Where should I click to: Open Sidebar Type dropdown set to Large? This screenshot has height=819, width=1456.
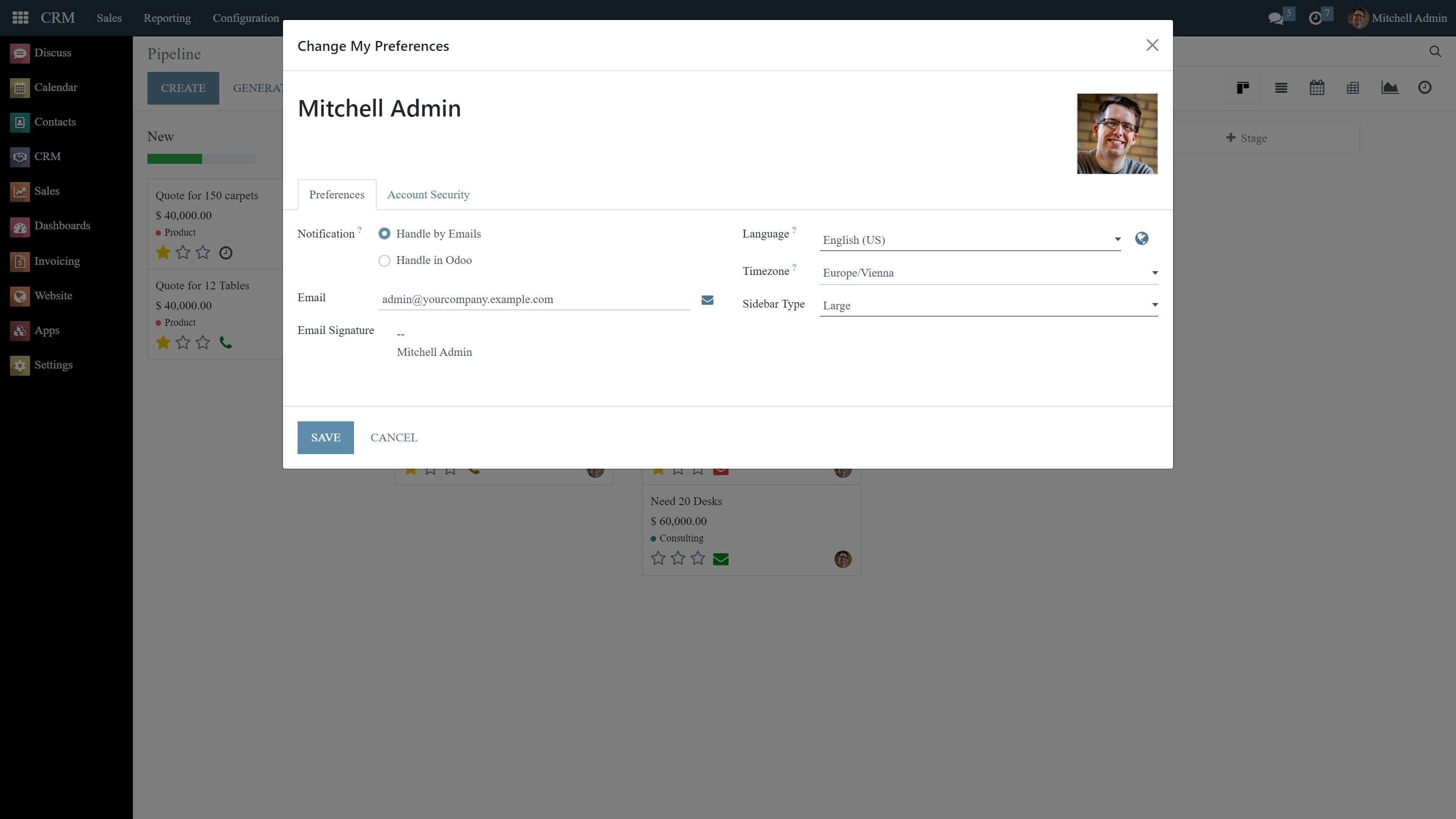(988, 306)
